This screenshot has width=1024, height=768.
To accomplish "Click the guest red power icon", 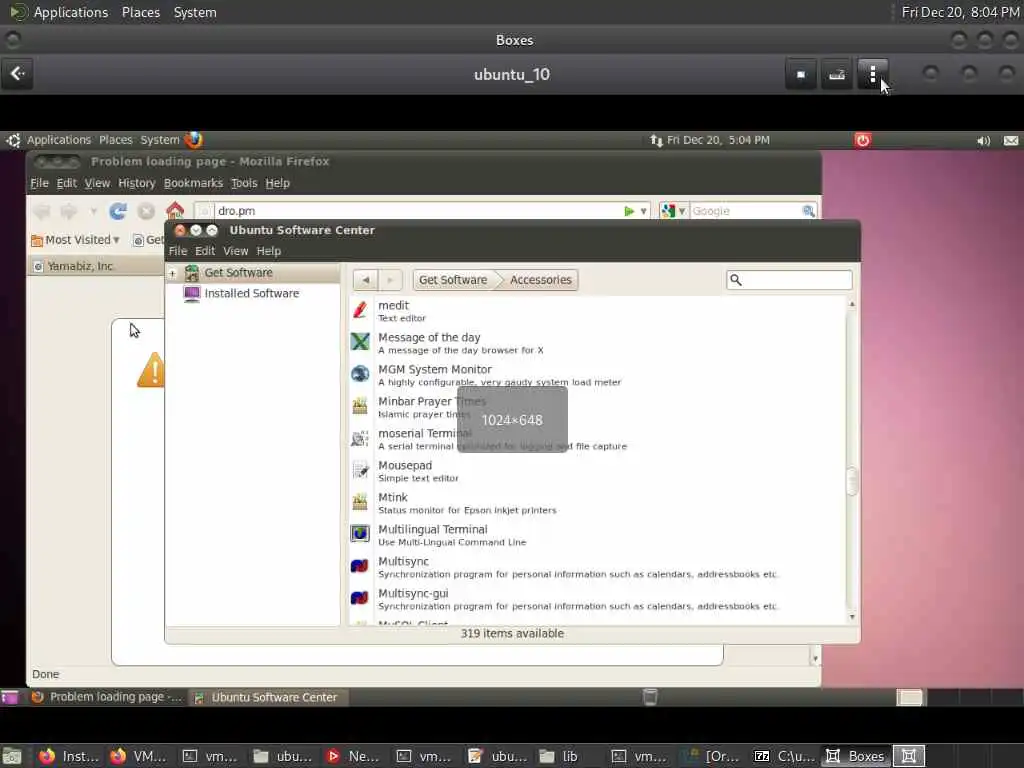I will tap(863, 140).
